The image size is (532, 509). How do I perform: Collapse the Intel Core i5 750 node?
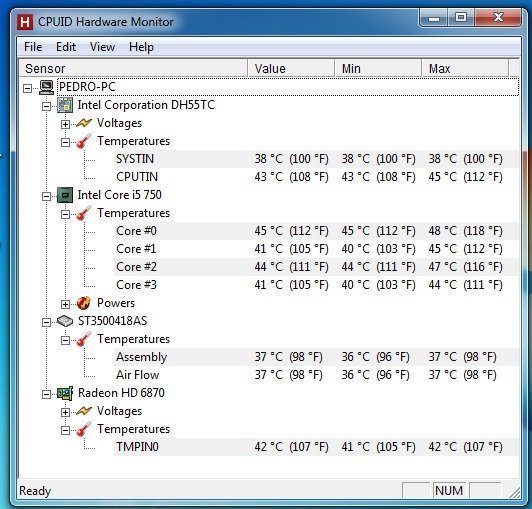(x=46, y=196)
